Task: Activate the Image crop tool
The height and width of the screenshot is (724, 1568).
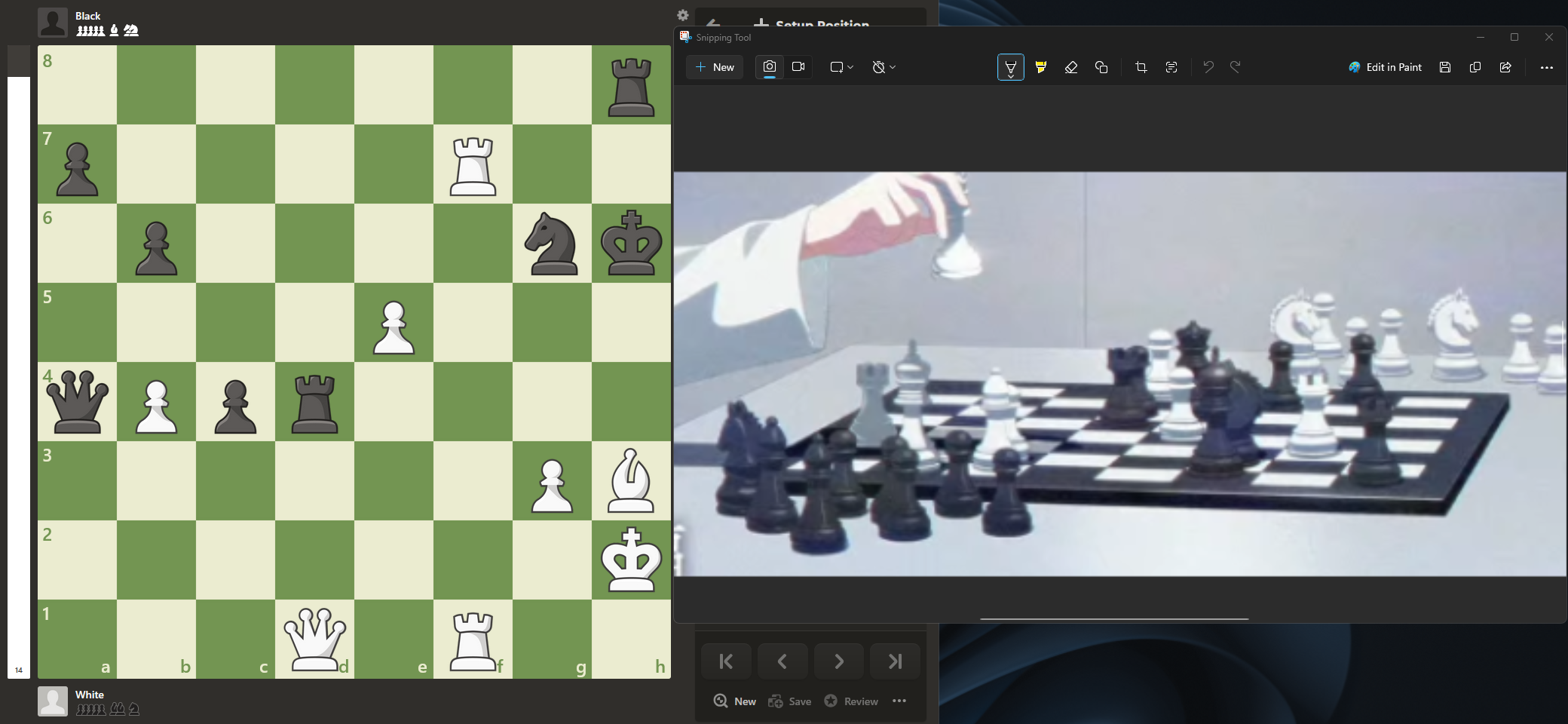Action: 1141,67
